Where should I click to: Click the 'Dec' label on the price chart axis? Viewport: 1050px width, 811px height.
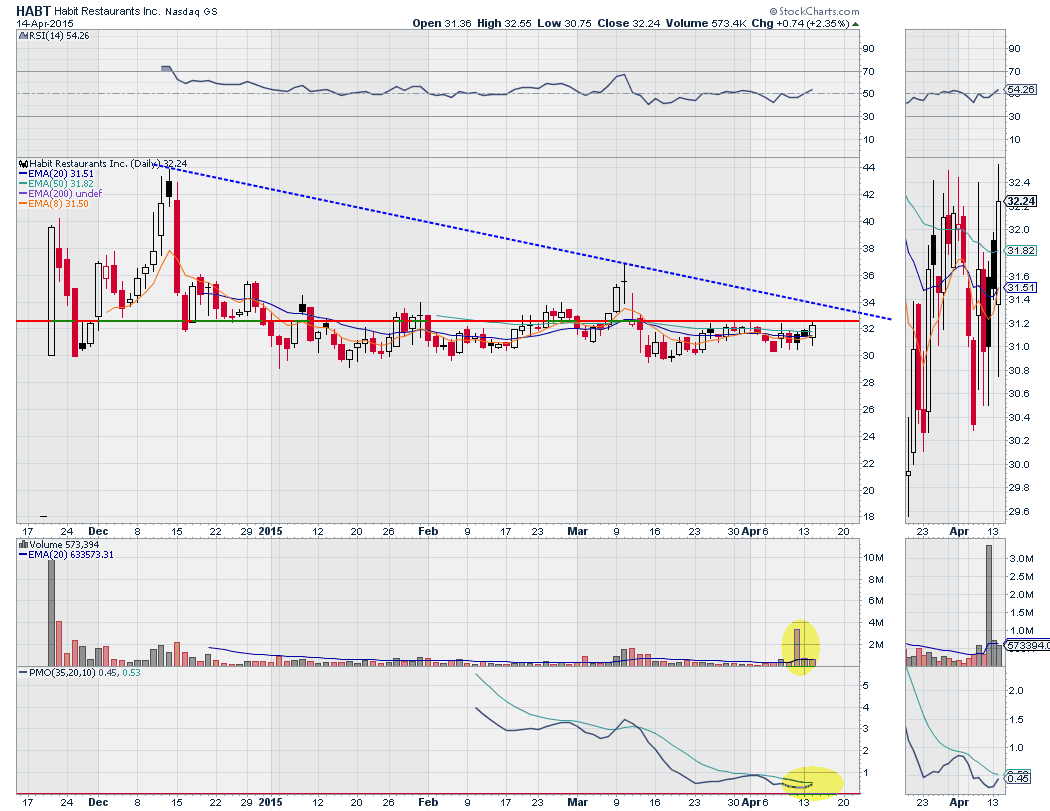(98, 531)
